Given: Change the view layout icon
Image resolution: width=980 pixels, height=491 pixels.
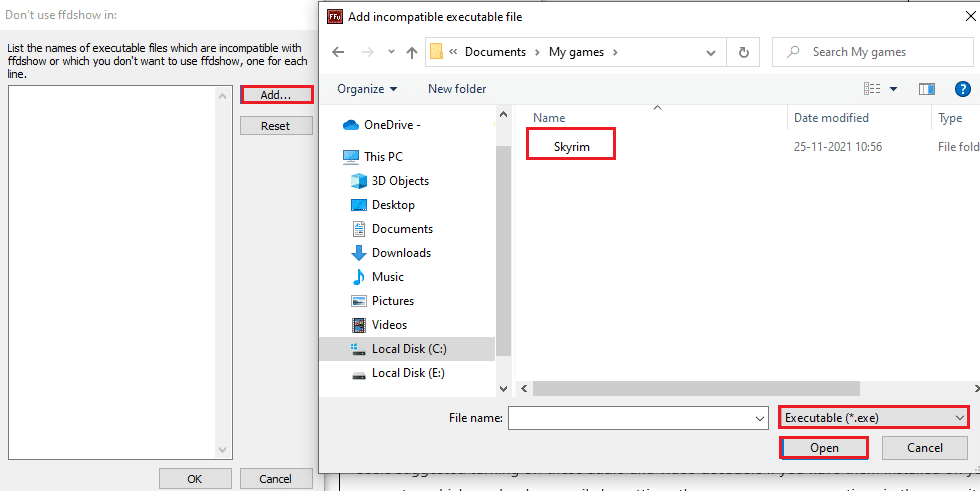Looking at the screenshot, I should pos(872,89).
